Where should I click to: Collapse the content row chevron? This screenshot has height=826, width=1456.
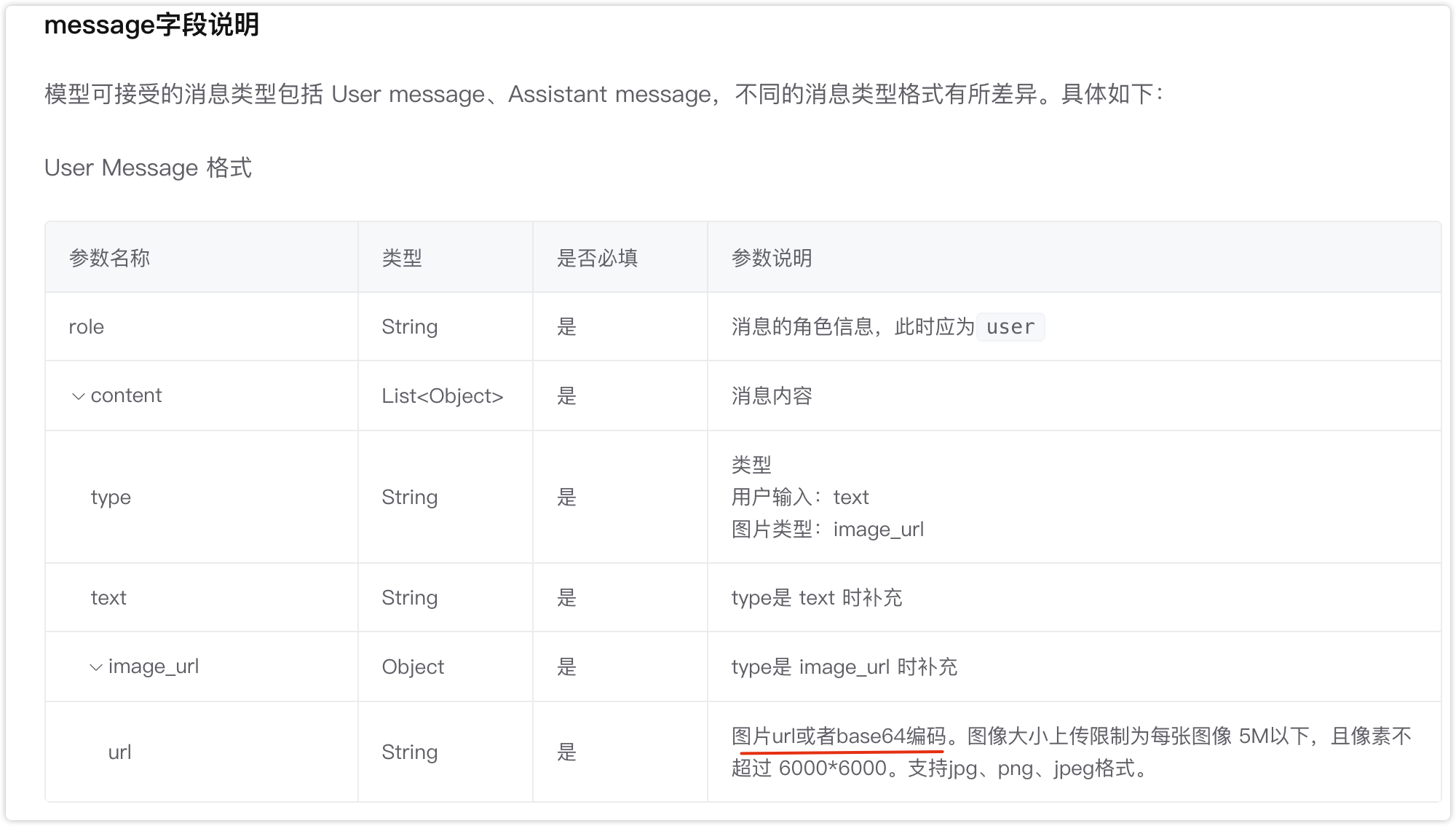pos(78,396)
